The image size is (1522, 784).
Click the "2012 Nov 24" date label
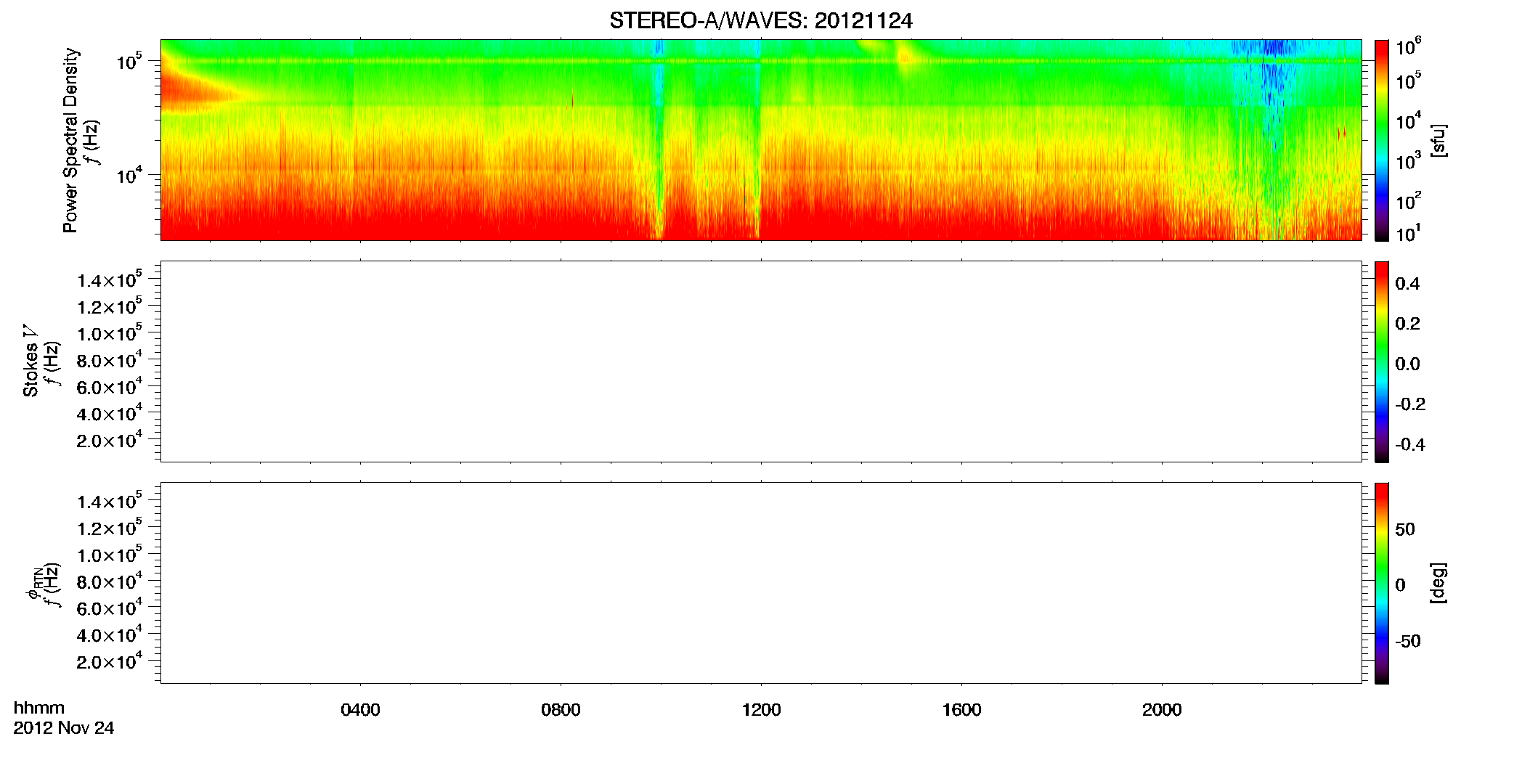click(64, 728)
